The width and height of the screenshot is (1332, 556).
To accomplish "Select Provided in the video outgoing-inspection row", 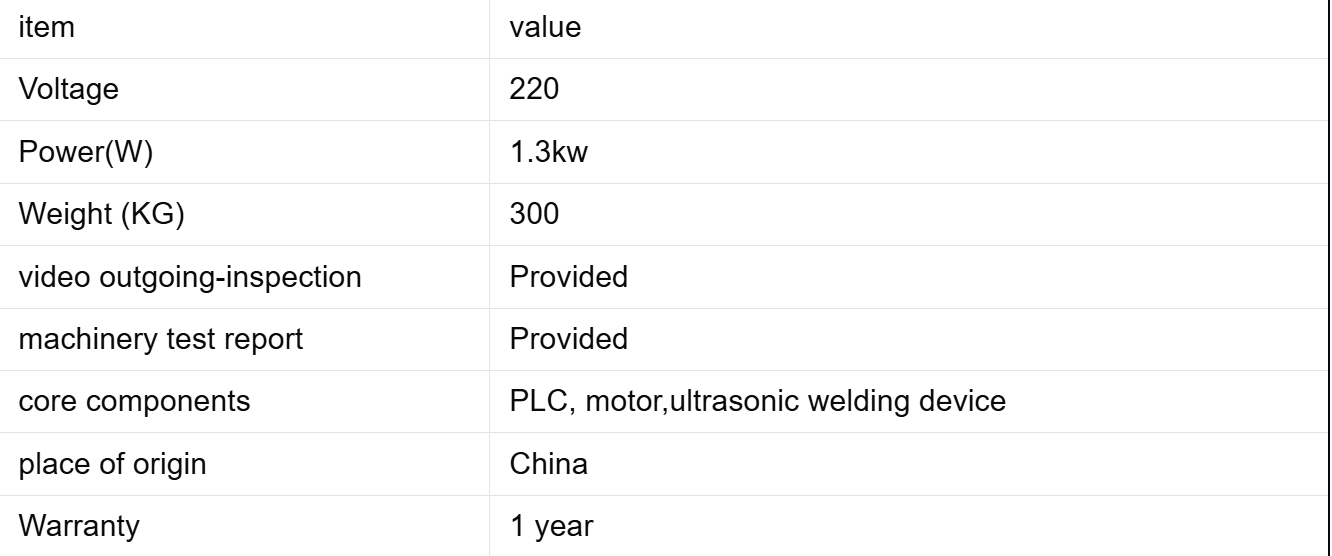I will click(x=568, y=276).
